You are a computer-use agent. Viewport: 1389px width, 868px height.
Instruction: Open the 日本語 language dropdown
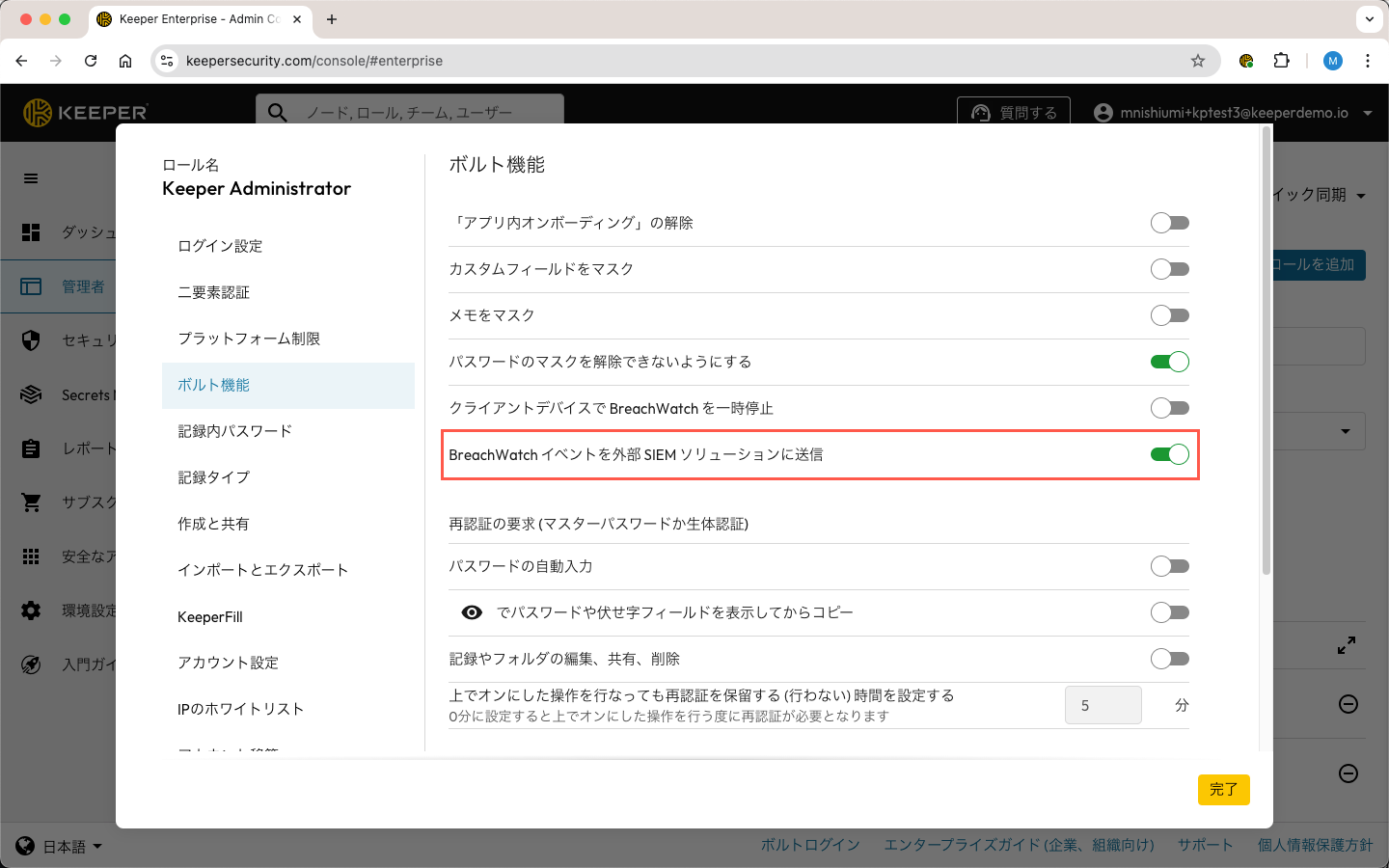60,847
